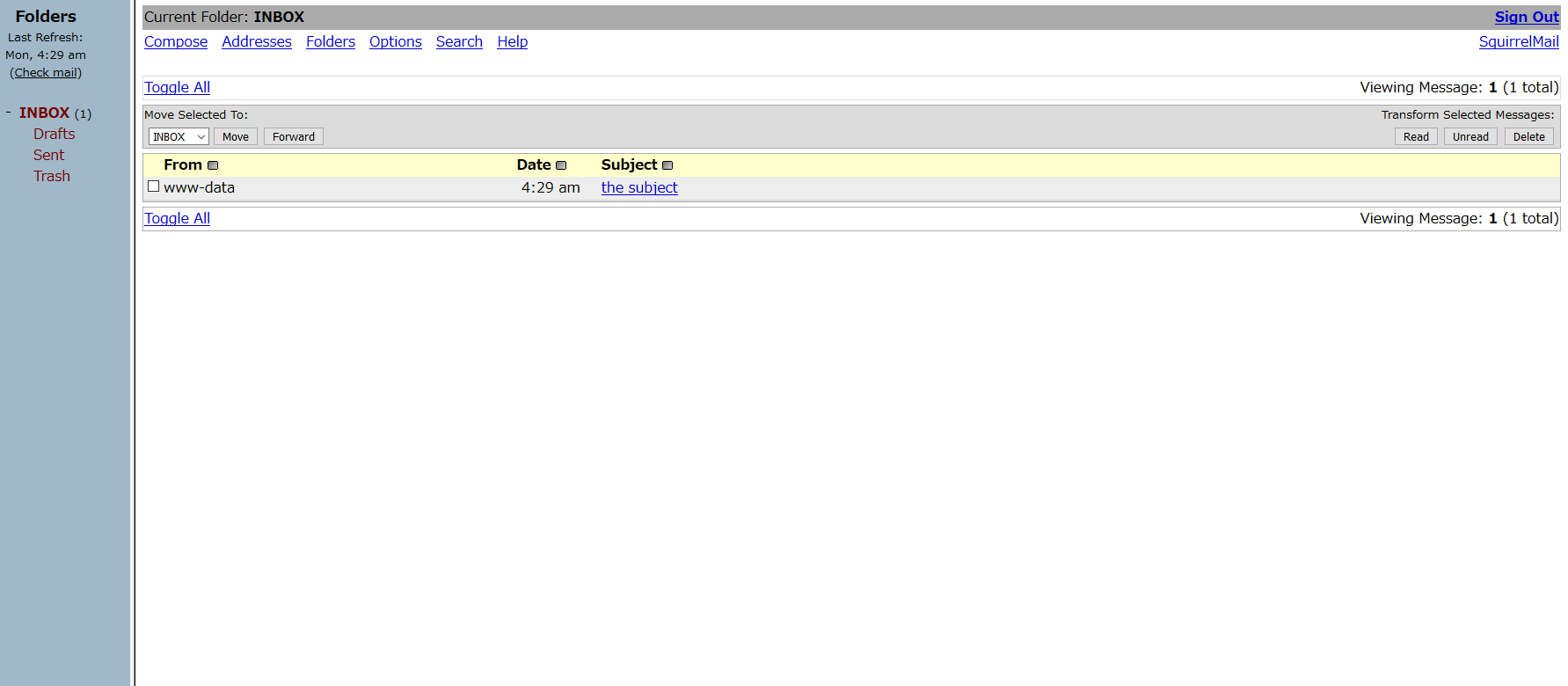The image size is (1568, 686).
Task: Click the Sign Out link
Action: coord(1527,17)
